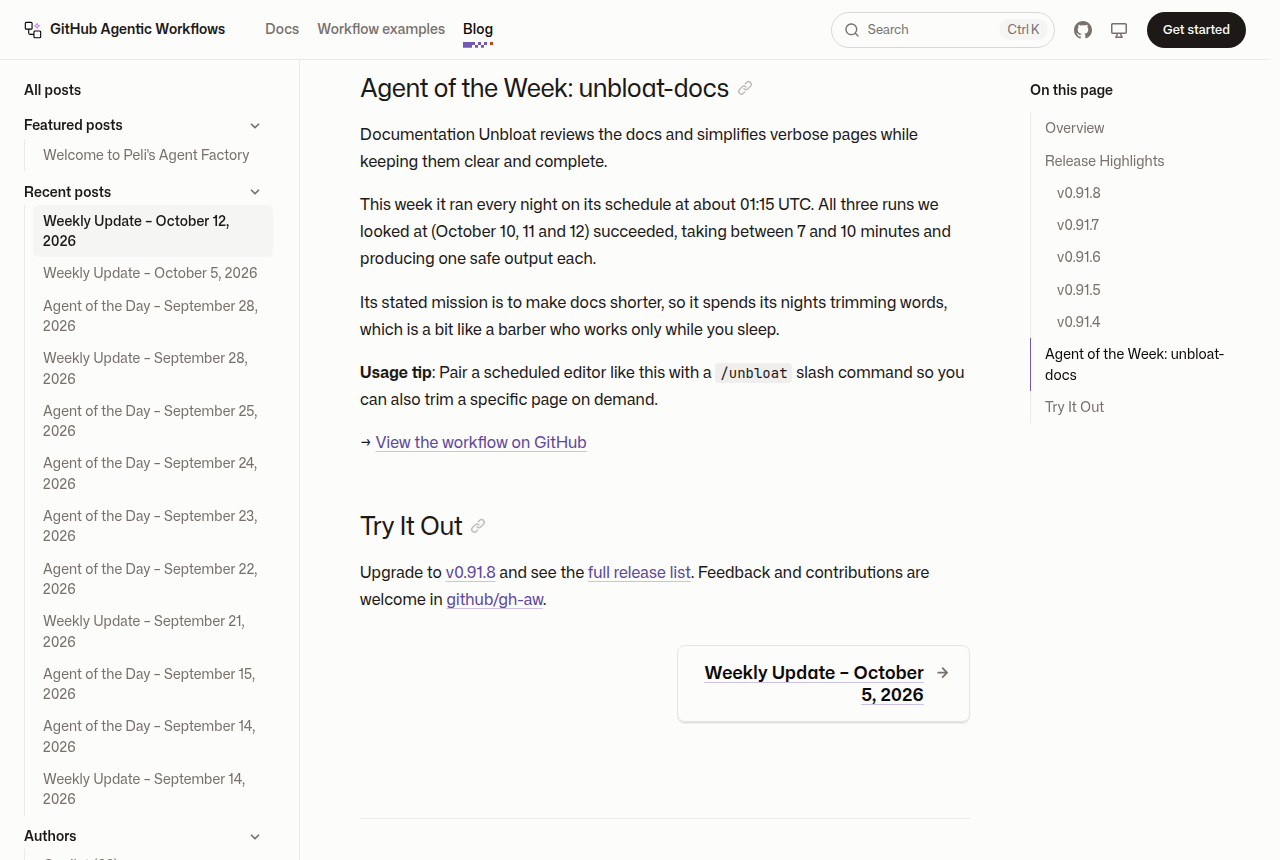This screenshot has height=860, width=1280.
Task: Open next post Weekly Update – October 5, 2026 card
Action: (823, 684)
